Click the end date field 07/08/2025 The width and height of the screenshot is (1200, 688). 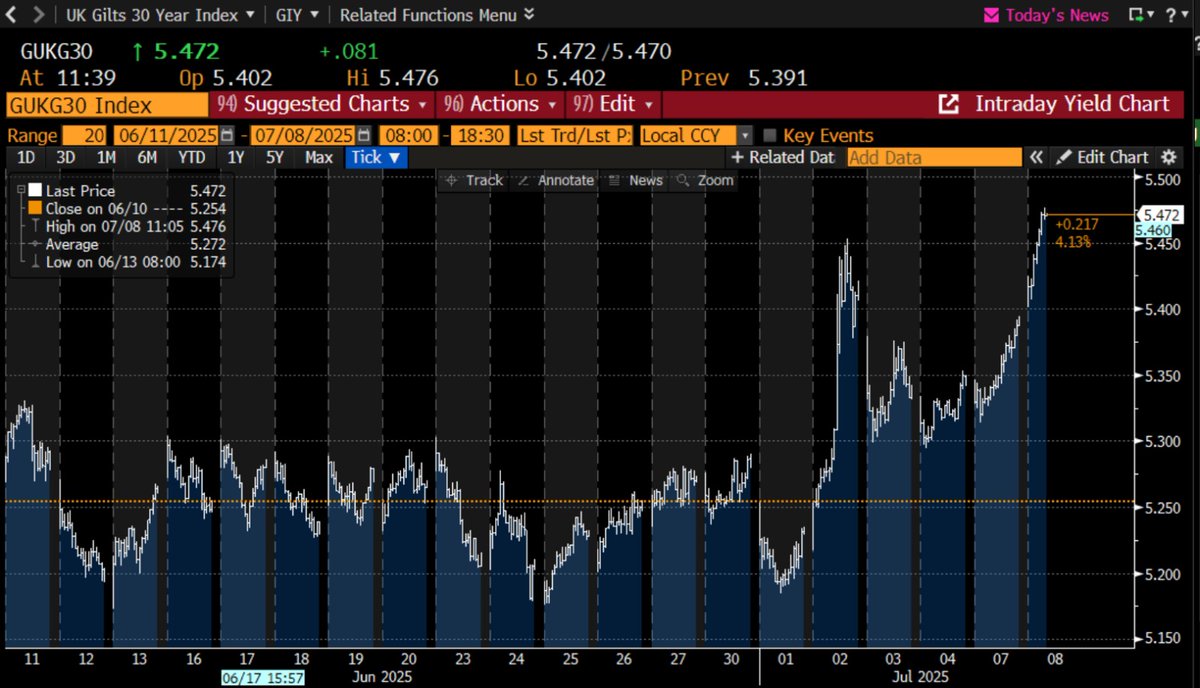(303, 136)
